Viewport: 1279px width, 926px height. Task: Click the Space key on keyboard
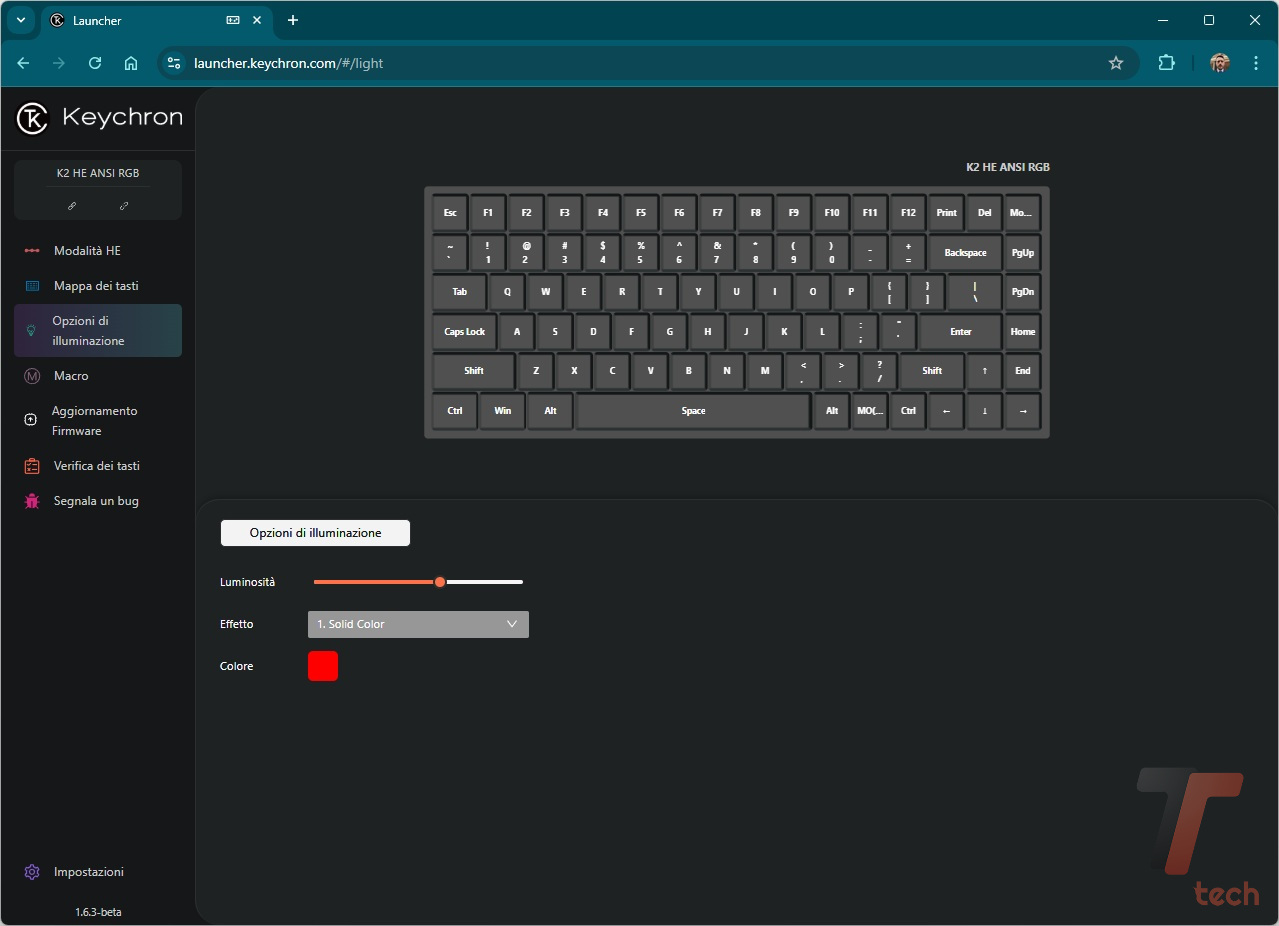click(x=693, y=411)
